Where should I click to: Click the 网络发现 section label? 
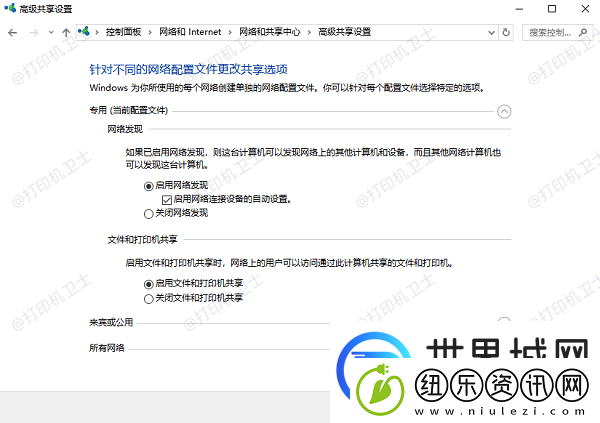[125, 129]
